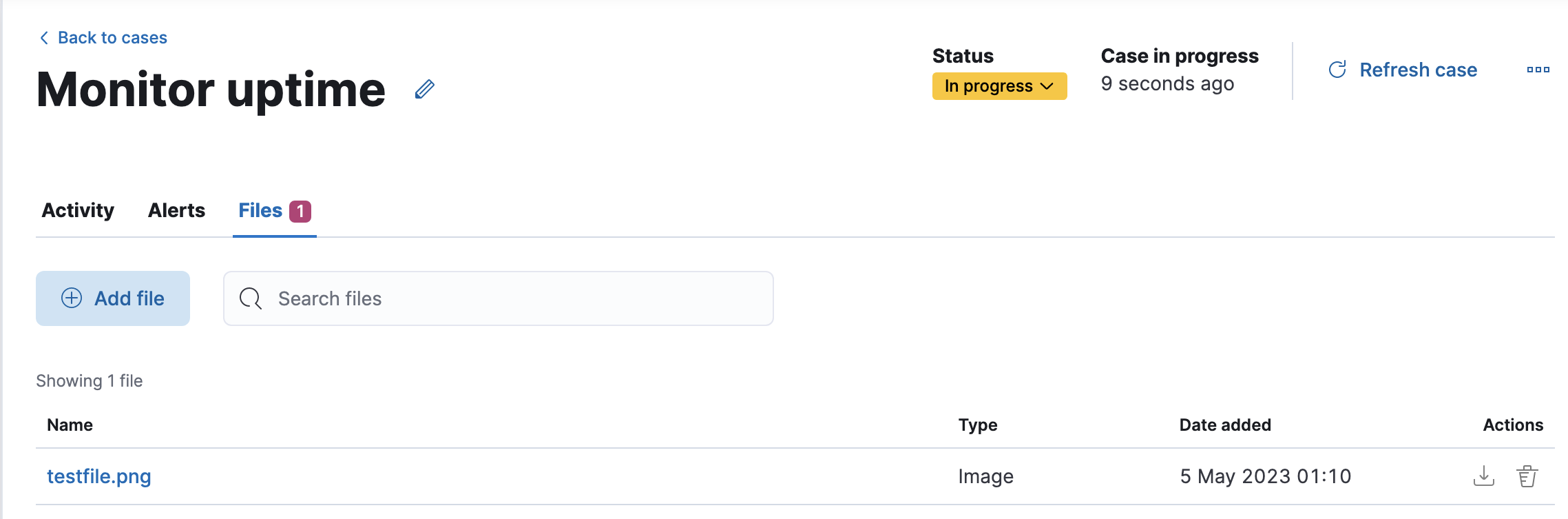Open the In progress status dropdown
This screenshot has width=1568, height=519.
click(999, 86)
